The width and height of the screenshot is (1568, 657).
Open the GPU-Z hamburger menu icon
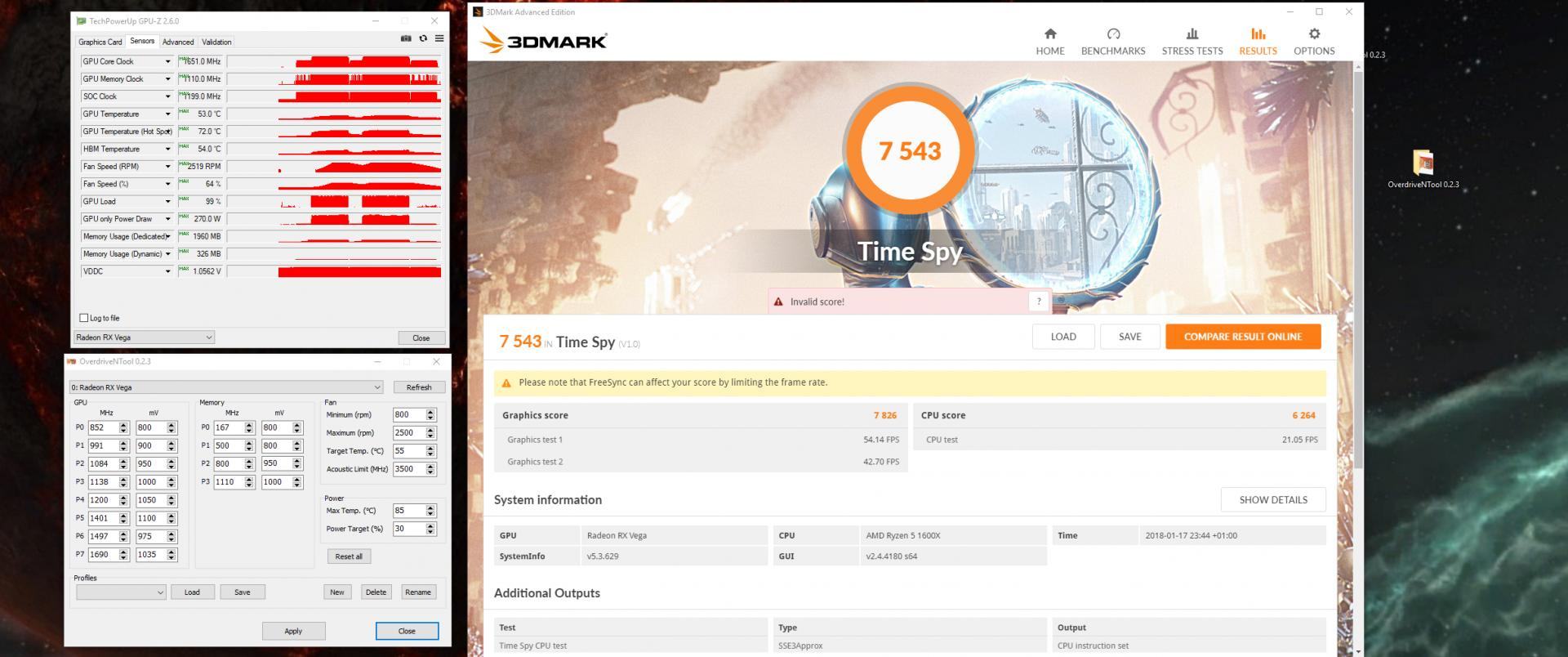point(439,38)
